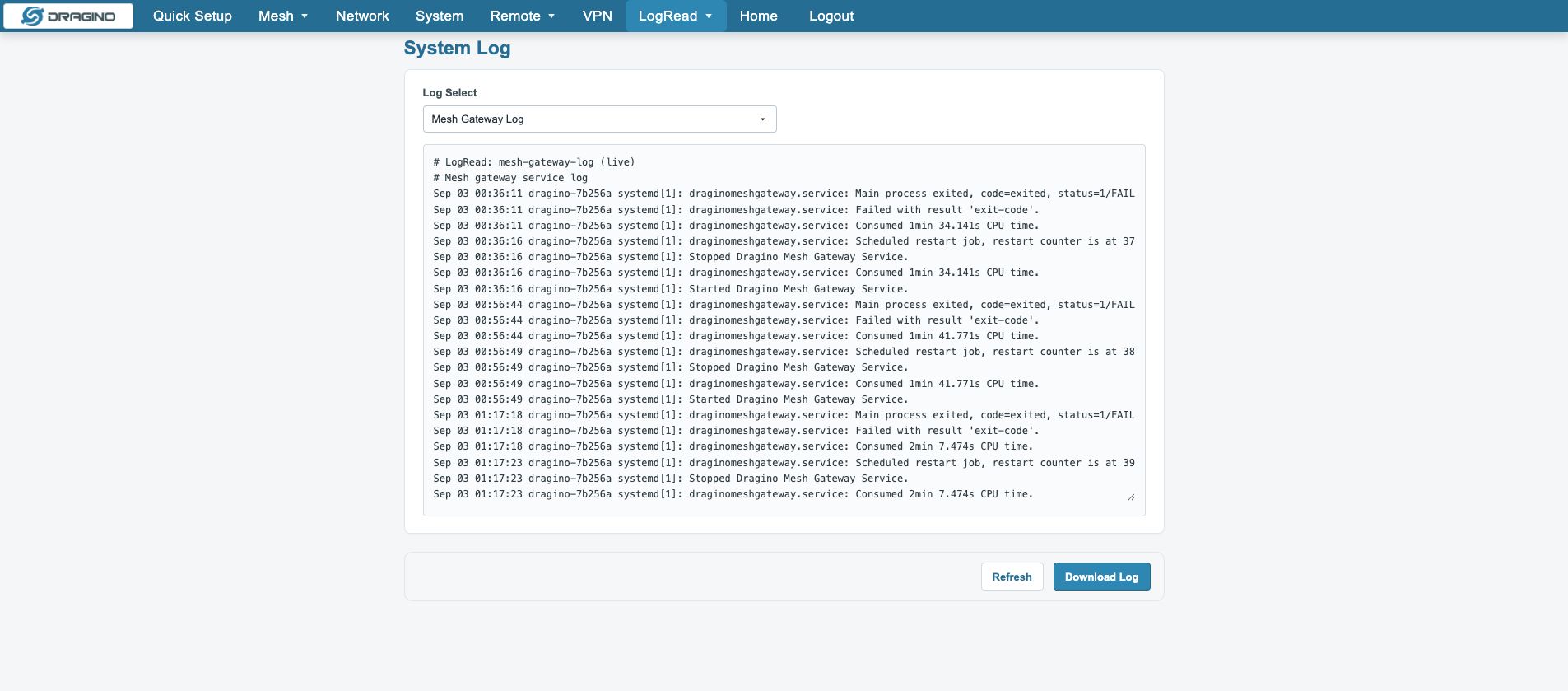Viewport: 1568px width, 691px height.
Task: Expand the LogRead menu
Action: point(676,16)
